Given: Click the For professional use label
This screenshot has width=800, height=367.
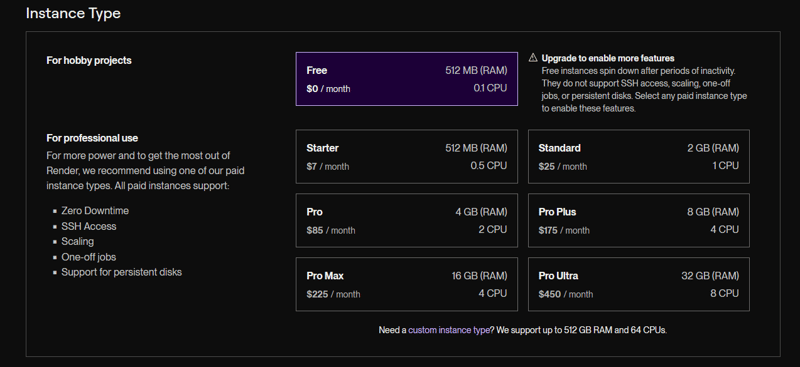Looking at the screenshot, I should point(92,138).
